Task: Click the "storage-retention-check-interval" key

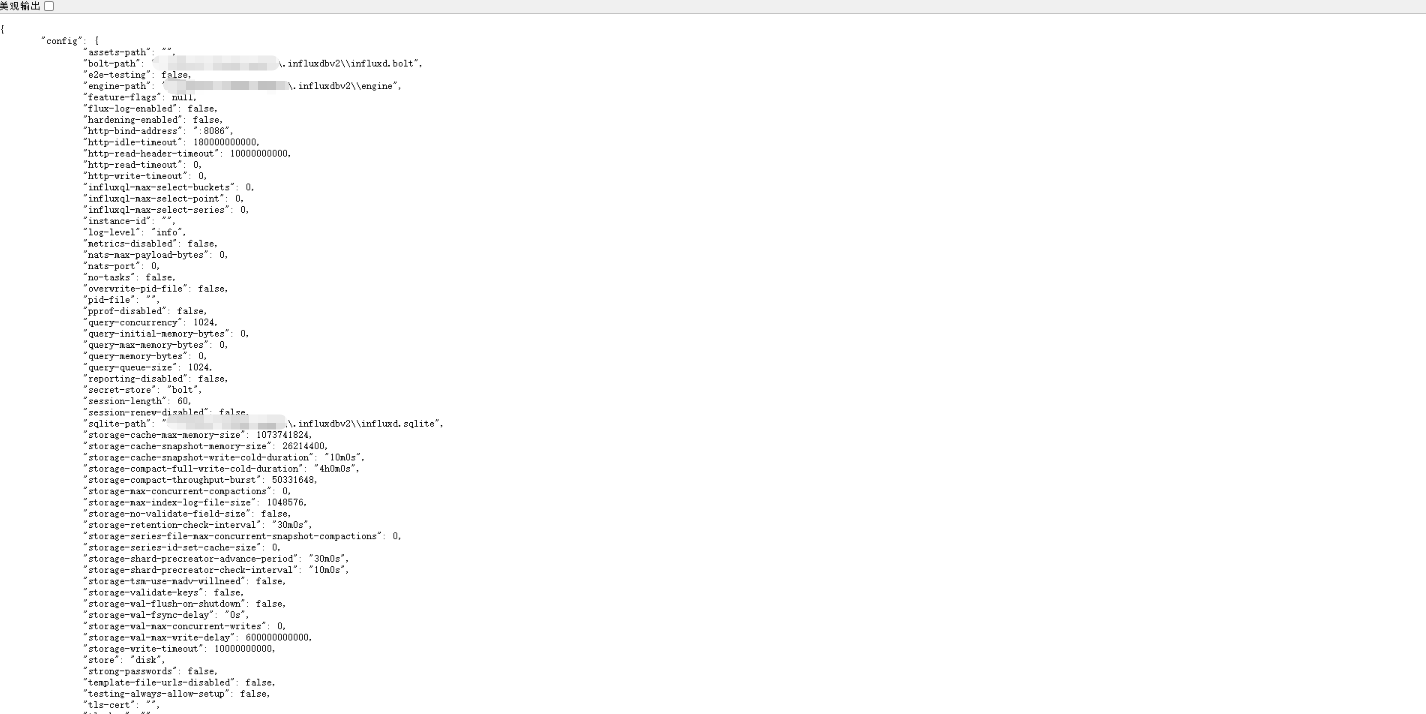Action: [173, 524]
